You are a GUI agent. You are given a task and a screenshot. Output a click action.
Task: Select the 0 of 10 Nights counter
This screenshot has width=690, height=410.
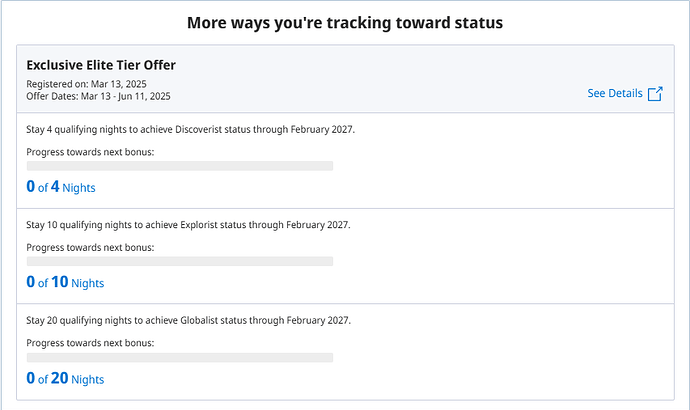[65, 283]
